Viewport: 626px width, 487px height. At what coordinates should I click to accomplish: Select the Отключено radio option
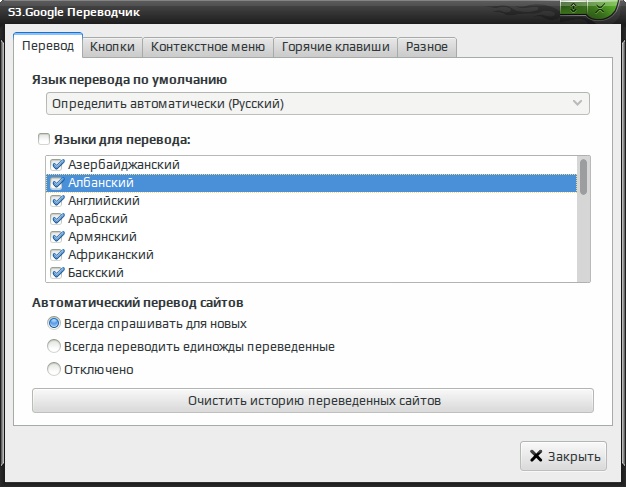point(54,369)
